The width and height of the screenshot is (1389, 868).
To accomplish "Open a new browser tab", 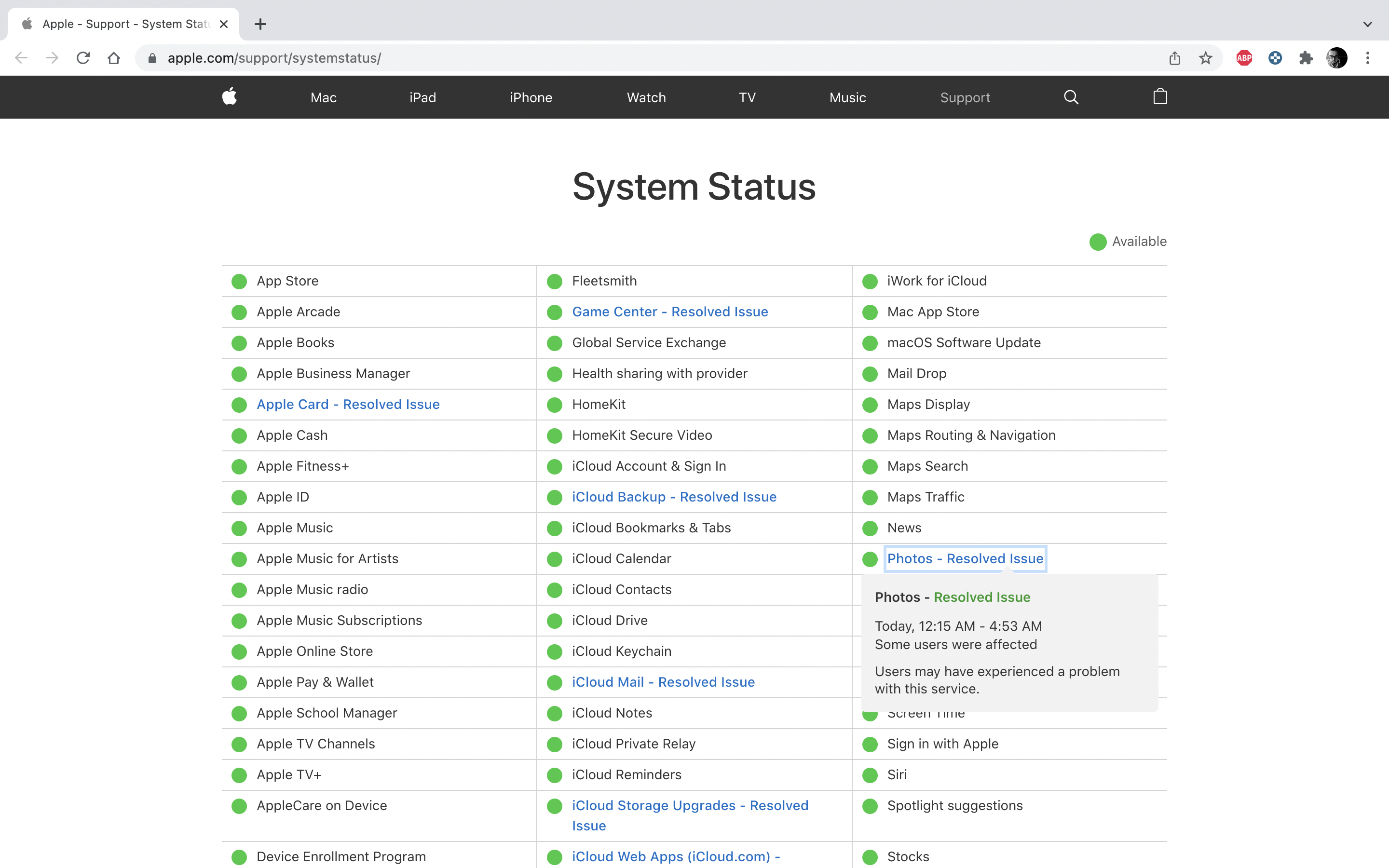I will [260, 24].
